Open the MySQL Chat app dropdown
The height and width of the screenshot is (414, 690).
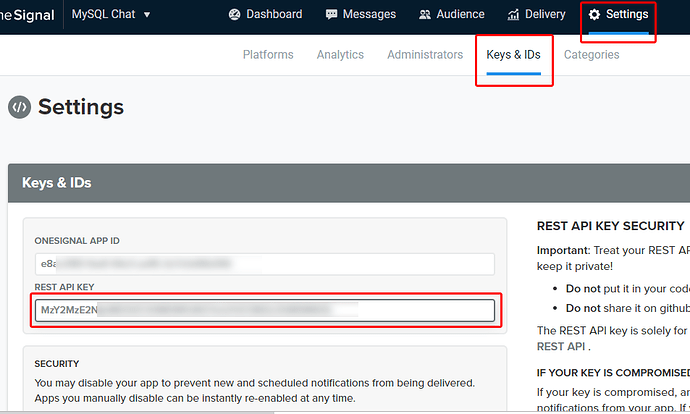(x=111, y=15)
